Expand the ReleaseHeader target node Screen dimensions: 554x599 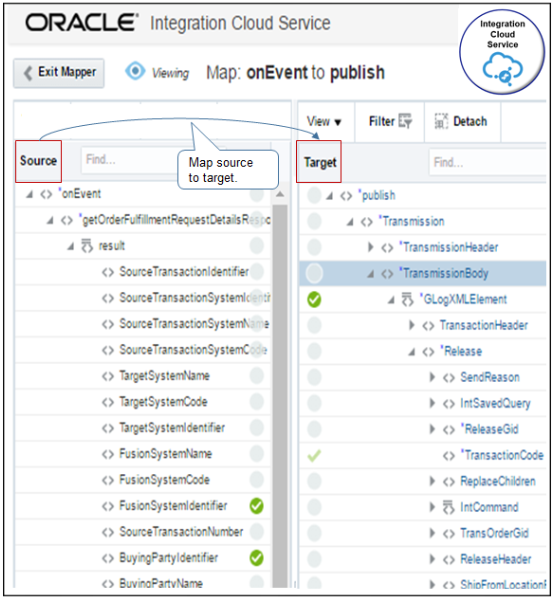(x=432, y=559)
